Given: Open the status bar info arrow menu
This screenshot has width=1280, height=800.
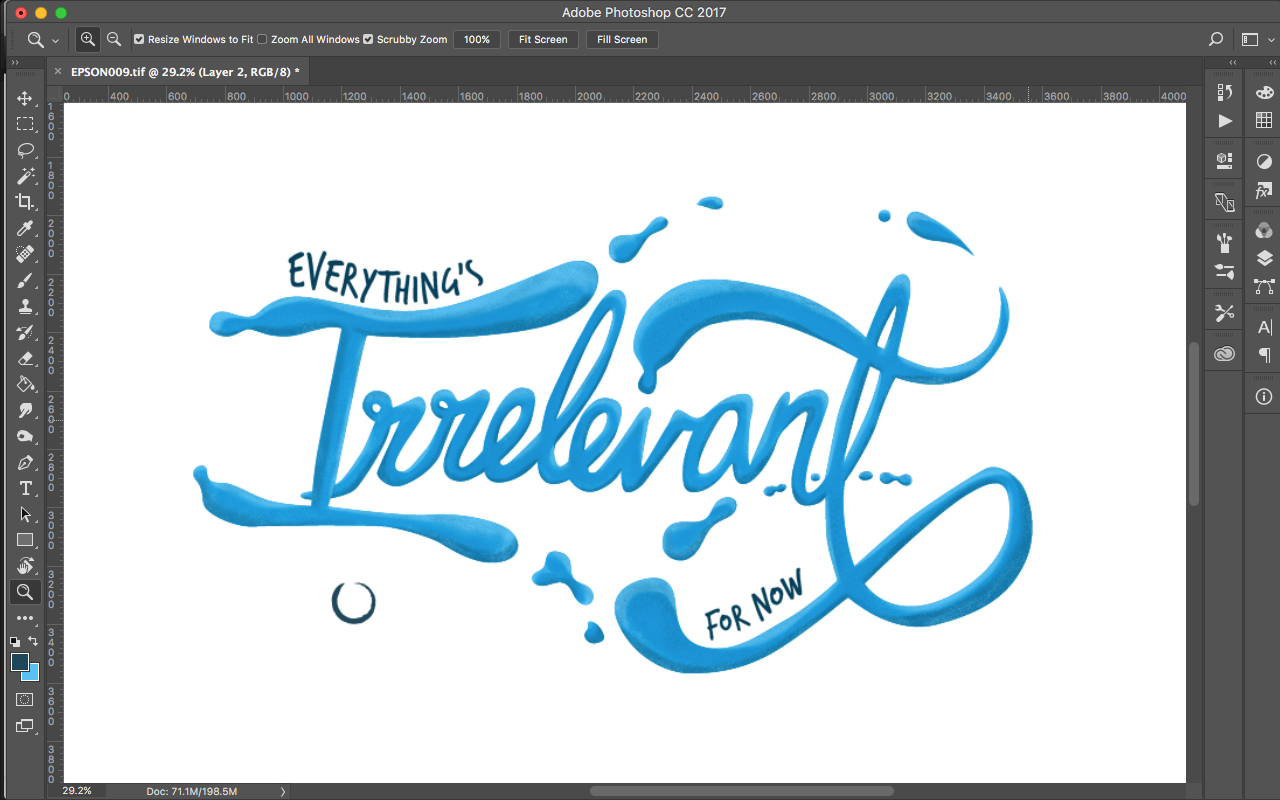Looking at the screenshot, I should pyautogui.click(x=283, y=791).
